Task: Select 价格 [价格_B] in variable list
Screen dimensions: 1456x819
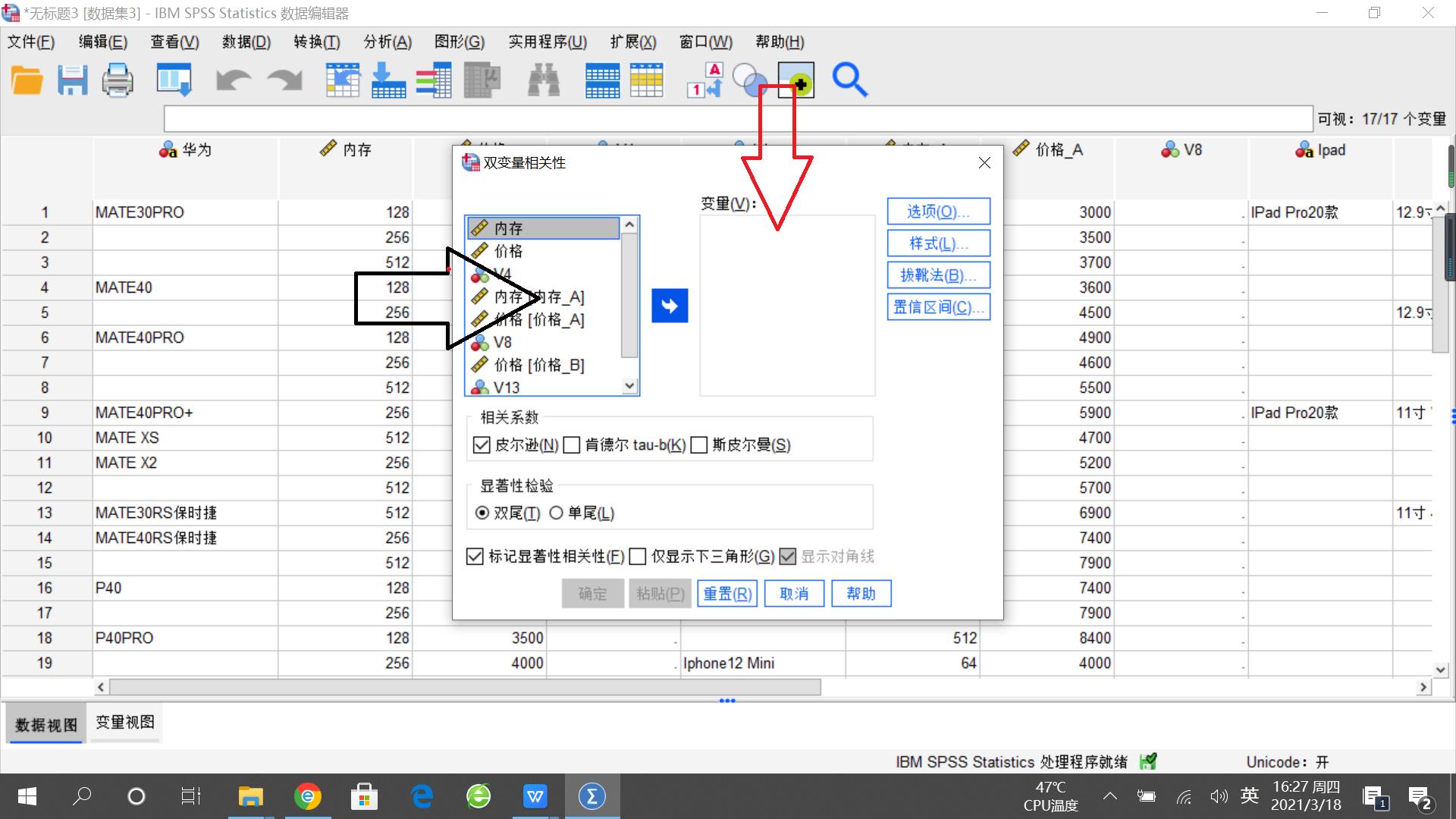Action: pyautogui.click(x=544, y=365)
